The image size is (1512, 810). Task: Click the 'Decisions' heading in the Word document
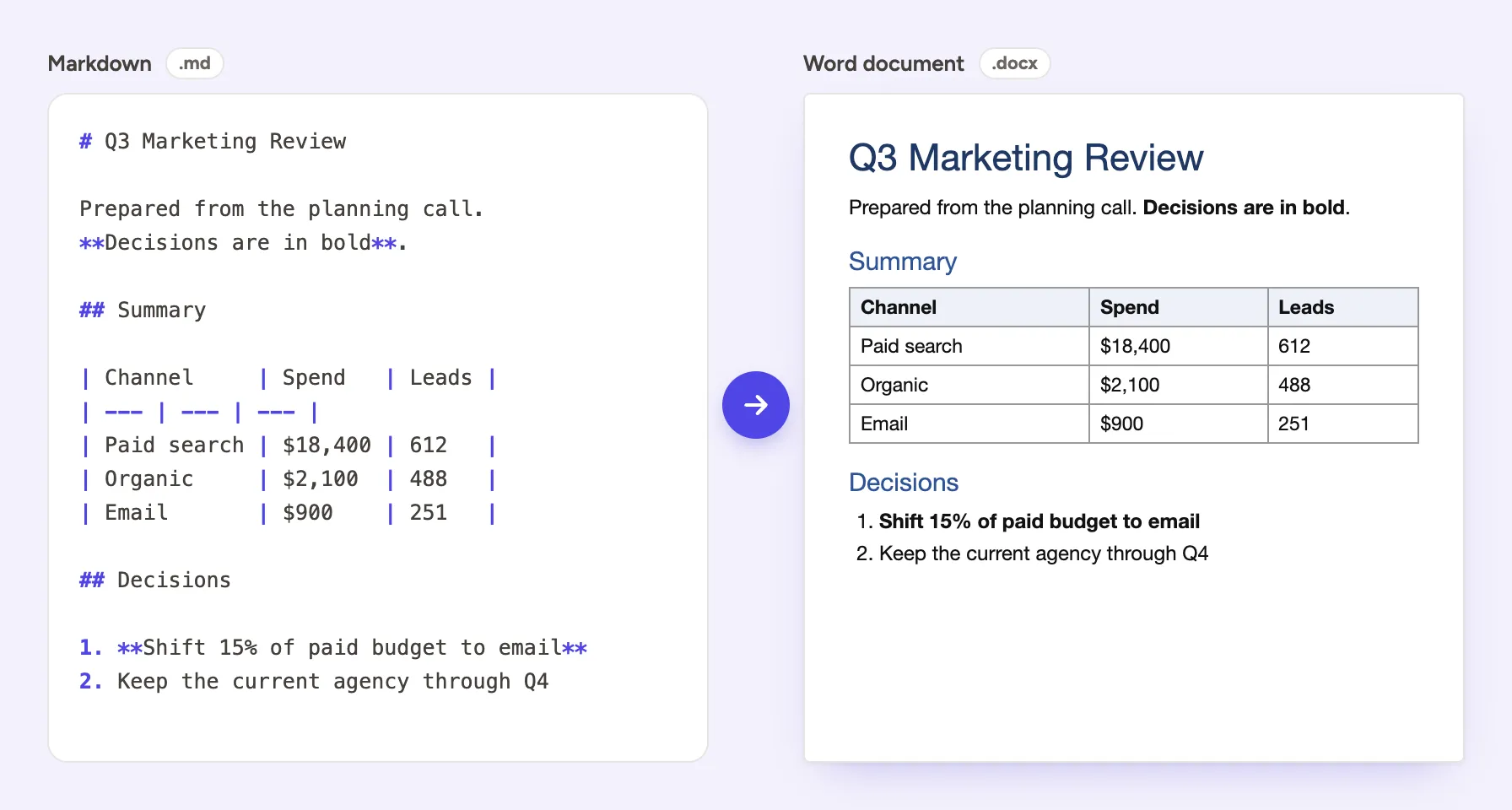904,483
